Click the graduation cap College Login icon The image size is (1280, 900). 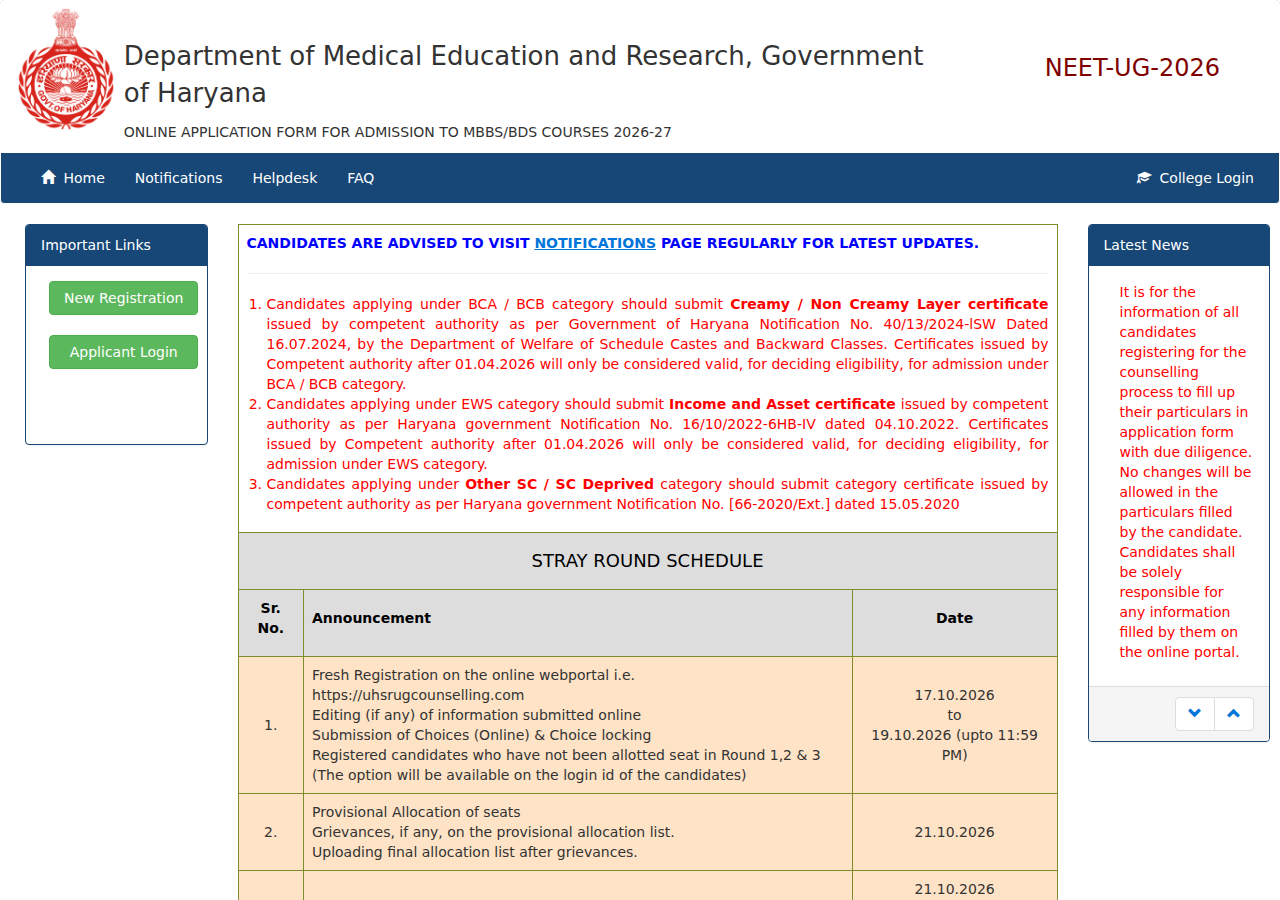1144,178
